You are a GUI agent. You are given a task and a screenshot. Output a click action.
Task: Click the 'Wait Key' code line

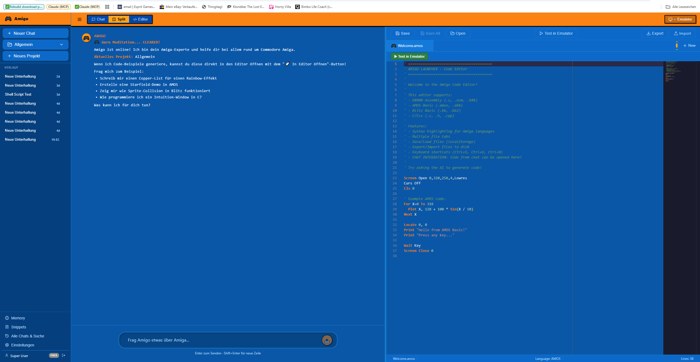(x=412, y=245)
